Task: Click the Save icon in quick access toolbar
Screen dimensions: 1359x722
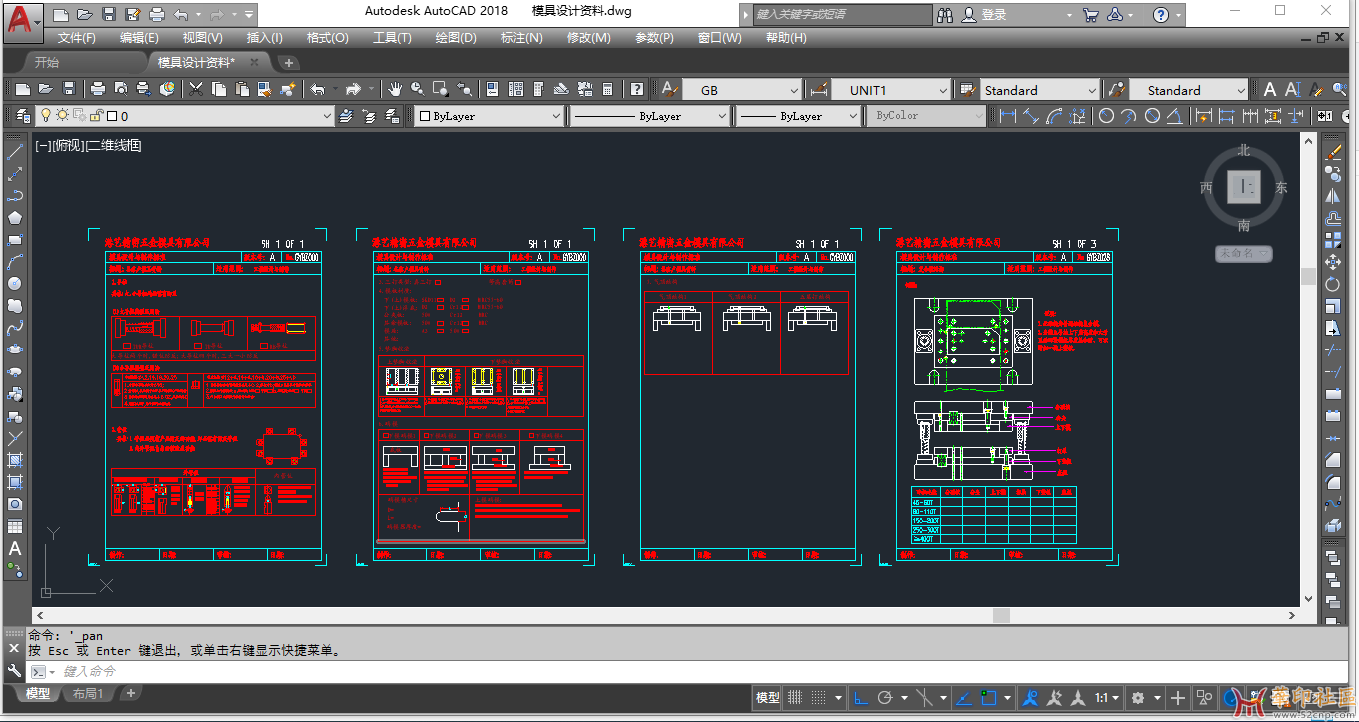Action: 110,15
